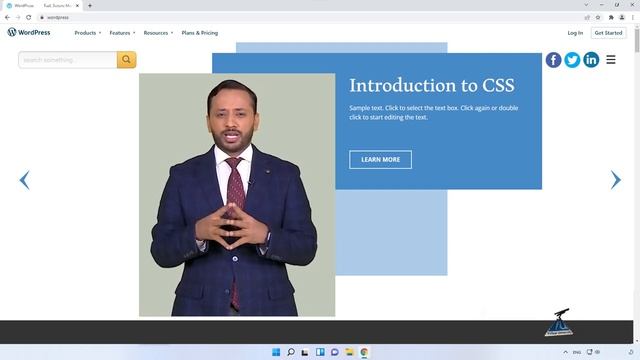This screenshot has height=360, width=640.
Task: Expand the Features dropdown menu
Action: coord(122,33)
